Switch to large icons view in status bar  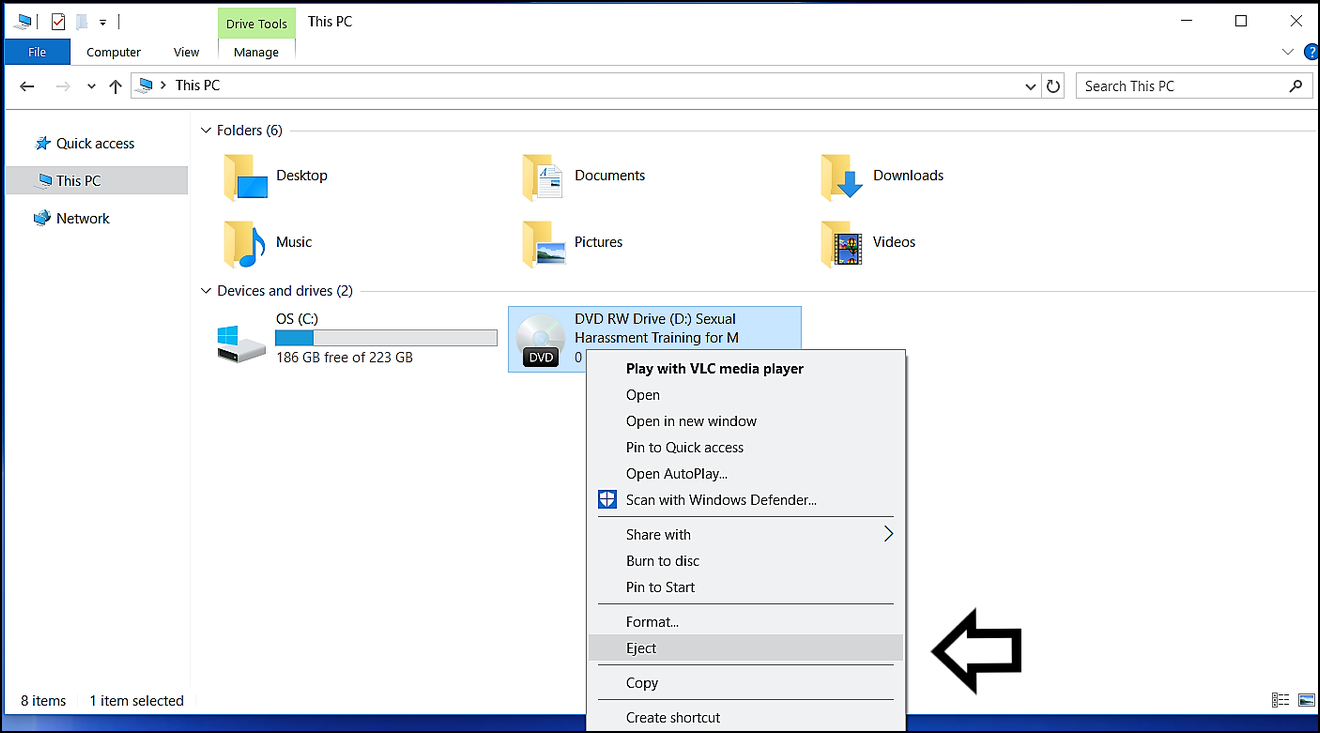[x=1306, y=700]
